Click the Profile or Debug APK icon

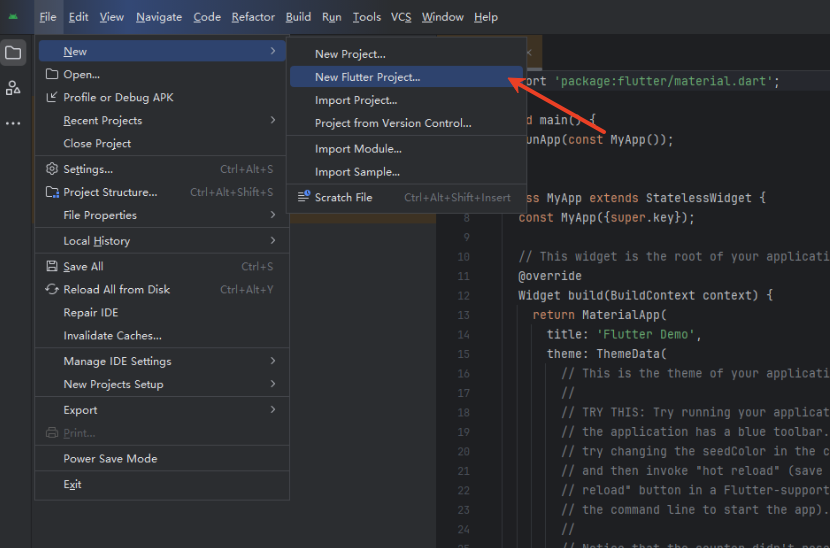tap(52, 97)
